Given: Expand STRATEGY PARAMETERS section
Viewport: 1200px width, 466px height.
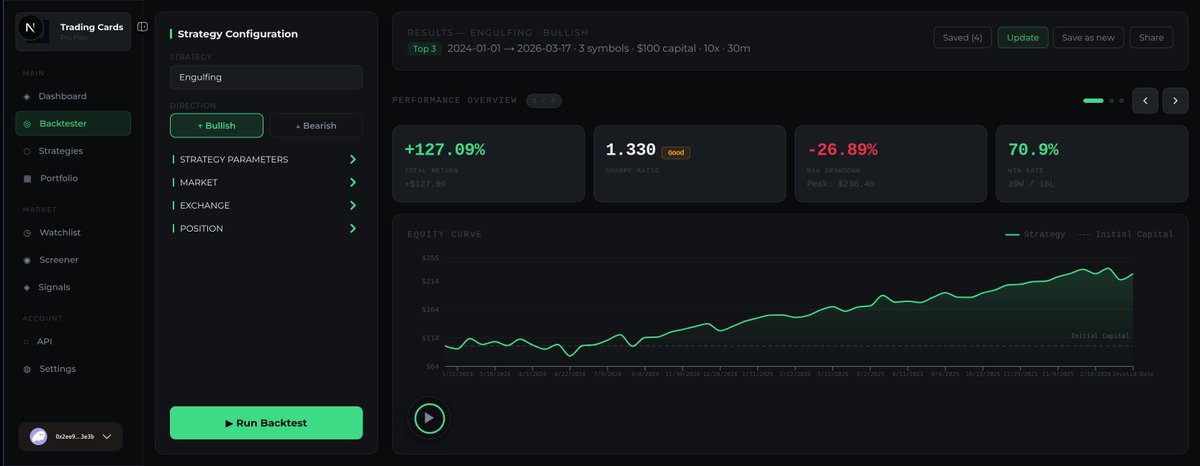Looking at the screenshot, I should (266, 159).
